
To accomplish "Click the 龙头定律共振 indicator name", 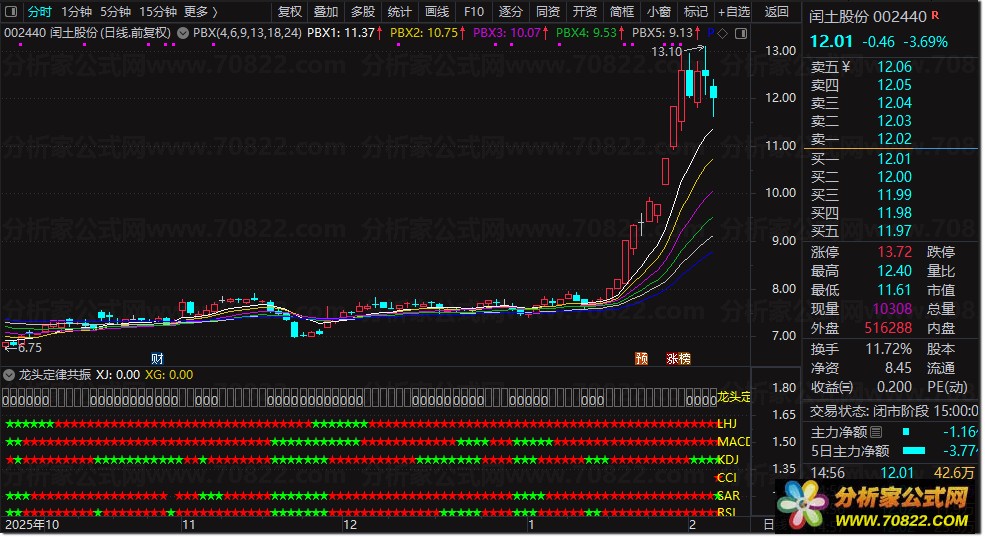I will pyautogui.click(x=55, y=375).
